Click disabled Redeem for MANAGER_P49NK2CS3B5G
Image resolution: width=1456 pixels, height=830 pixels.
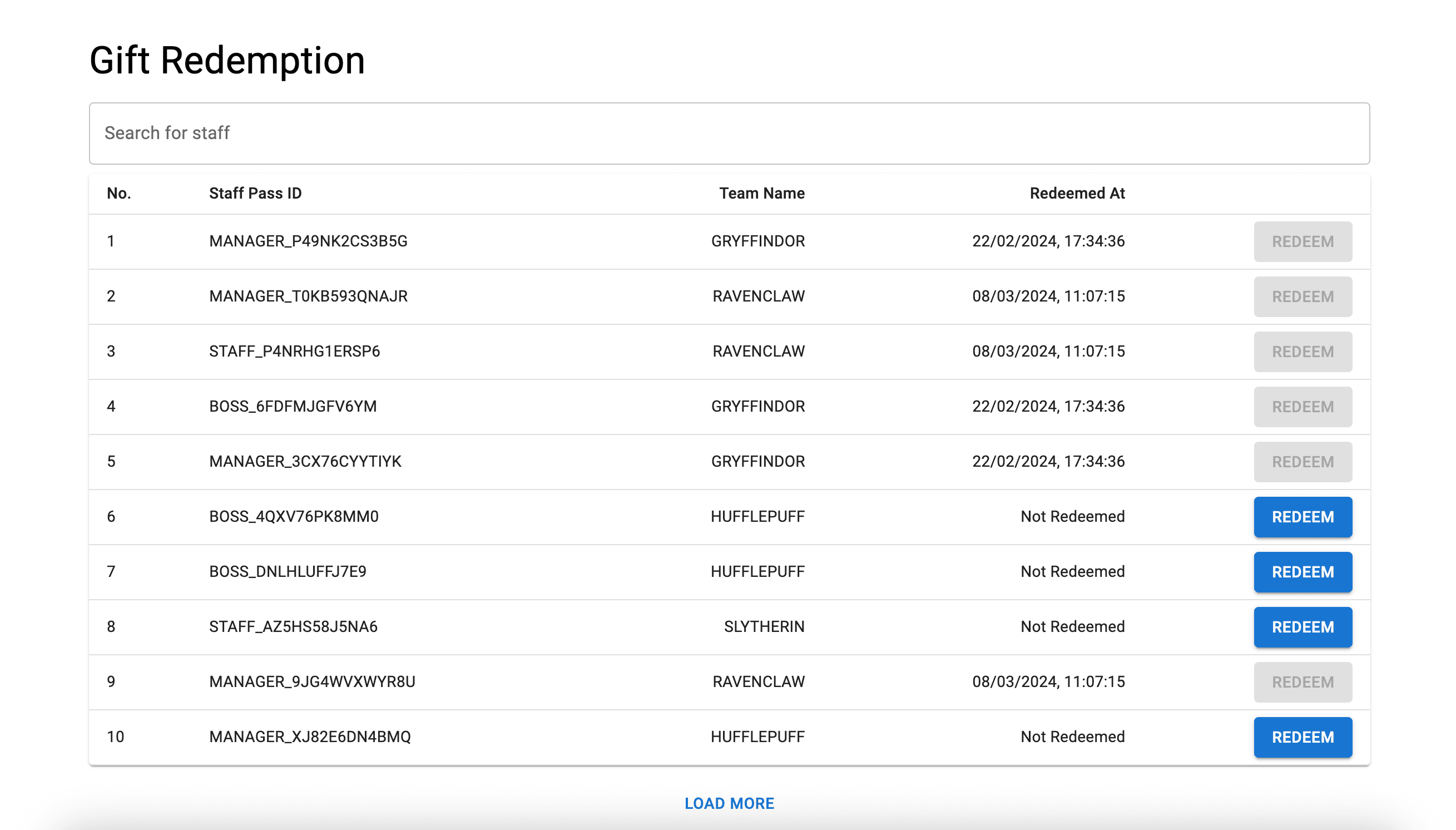click(1301, 241)
